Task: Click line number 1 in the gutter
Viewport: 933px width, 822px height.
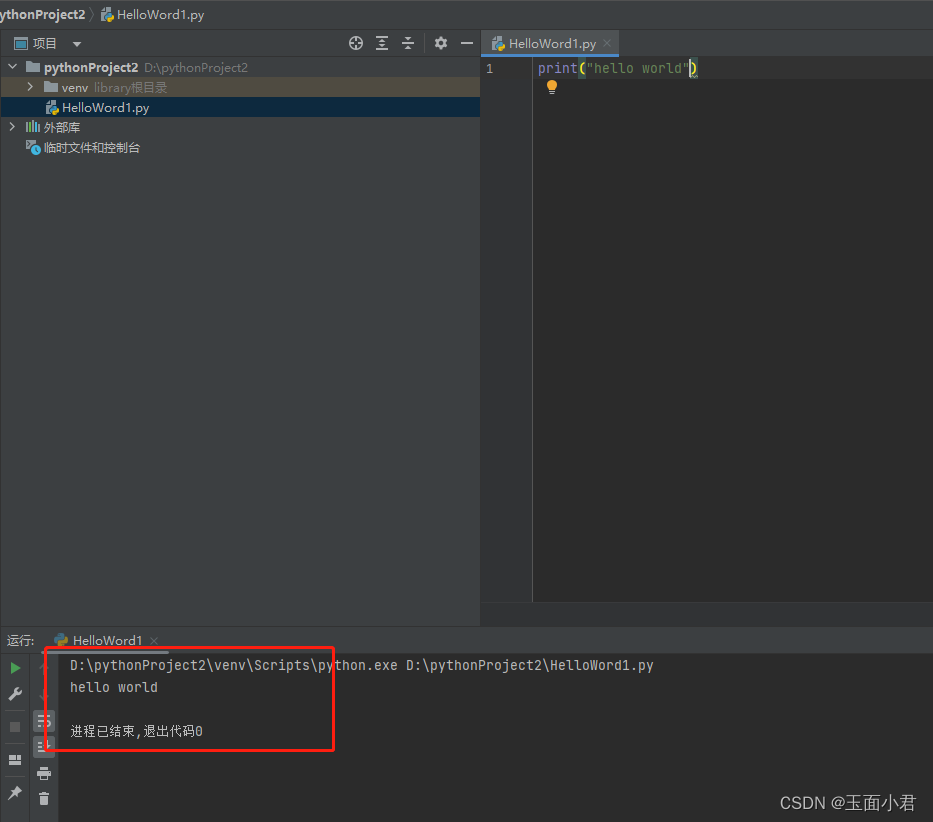Action: coord(490,68)
